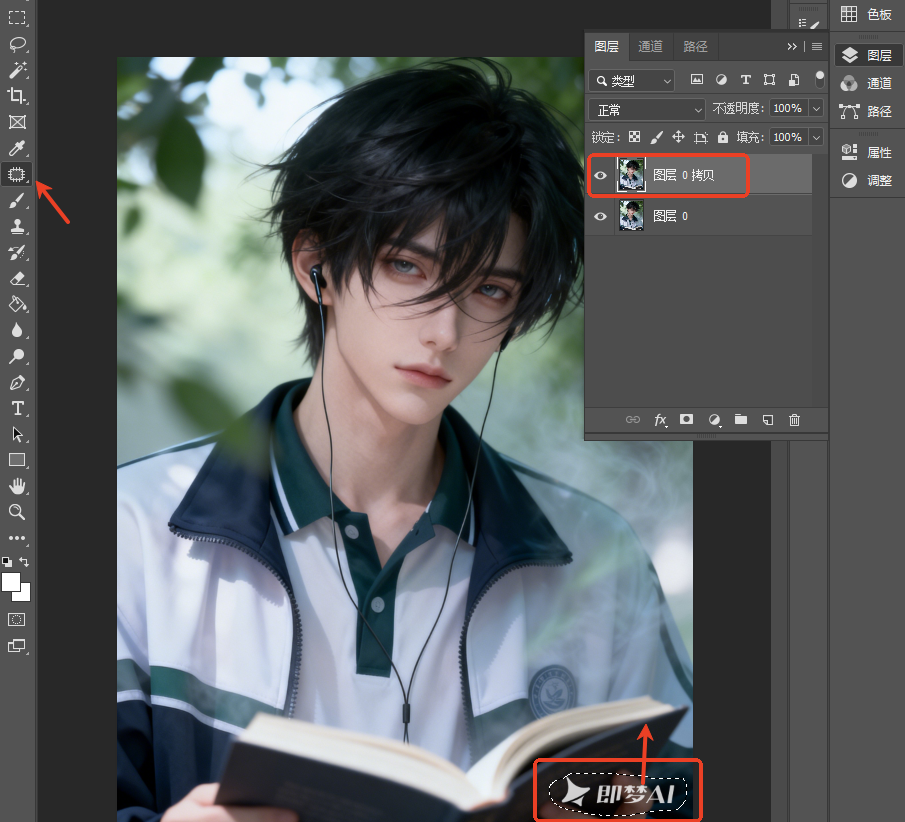Select the Magic Wand tool
The height and width of the screenshot is (822, 905).
[x=17, y=70]
